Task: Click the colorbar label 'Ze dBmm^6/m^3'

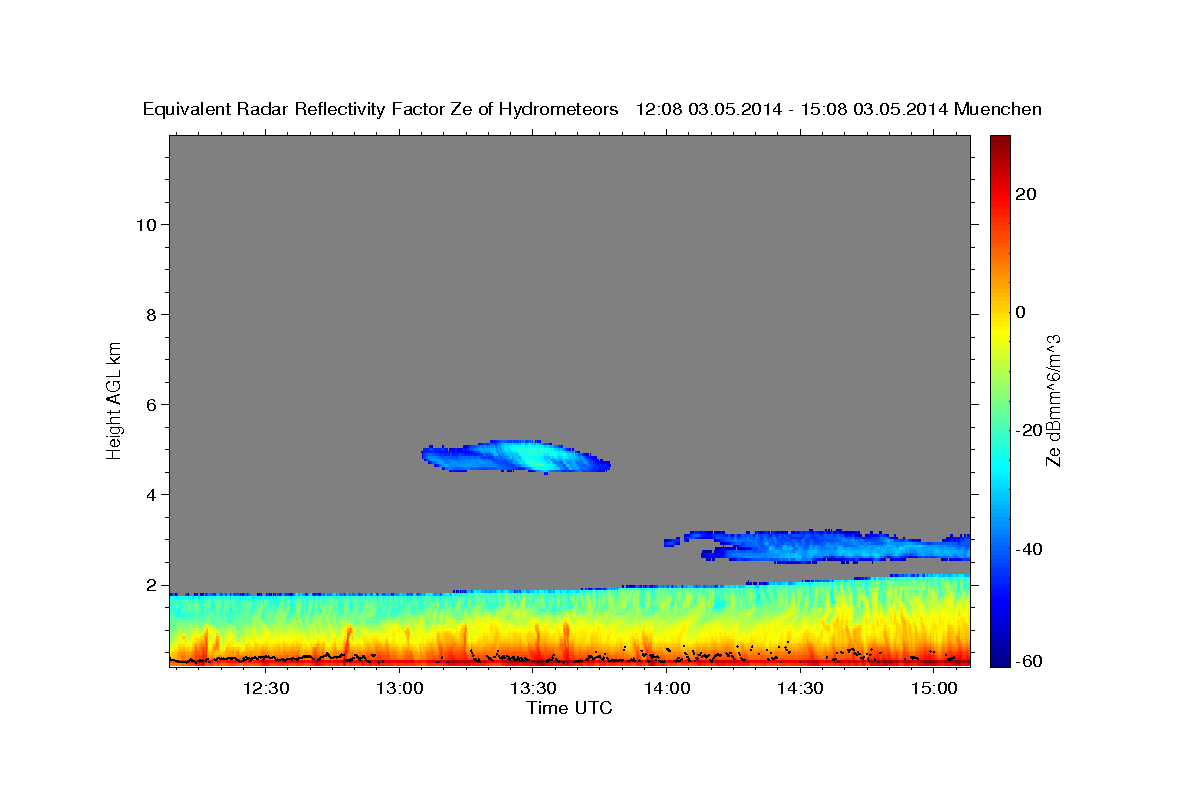Action: tap(1053, 400)
